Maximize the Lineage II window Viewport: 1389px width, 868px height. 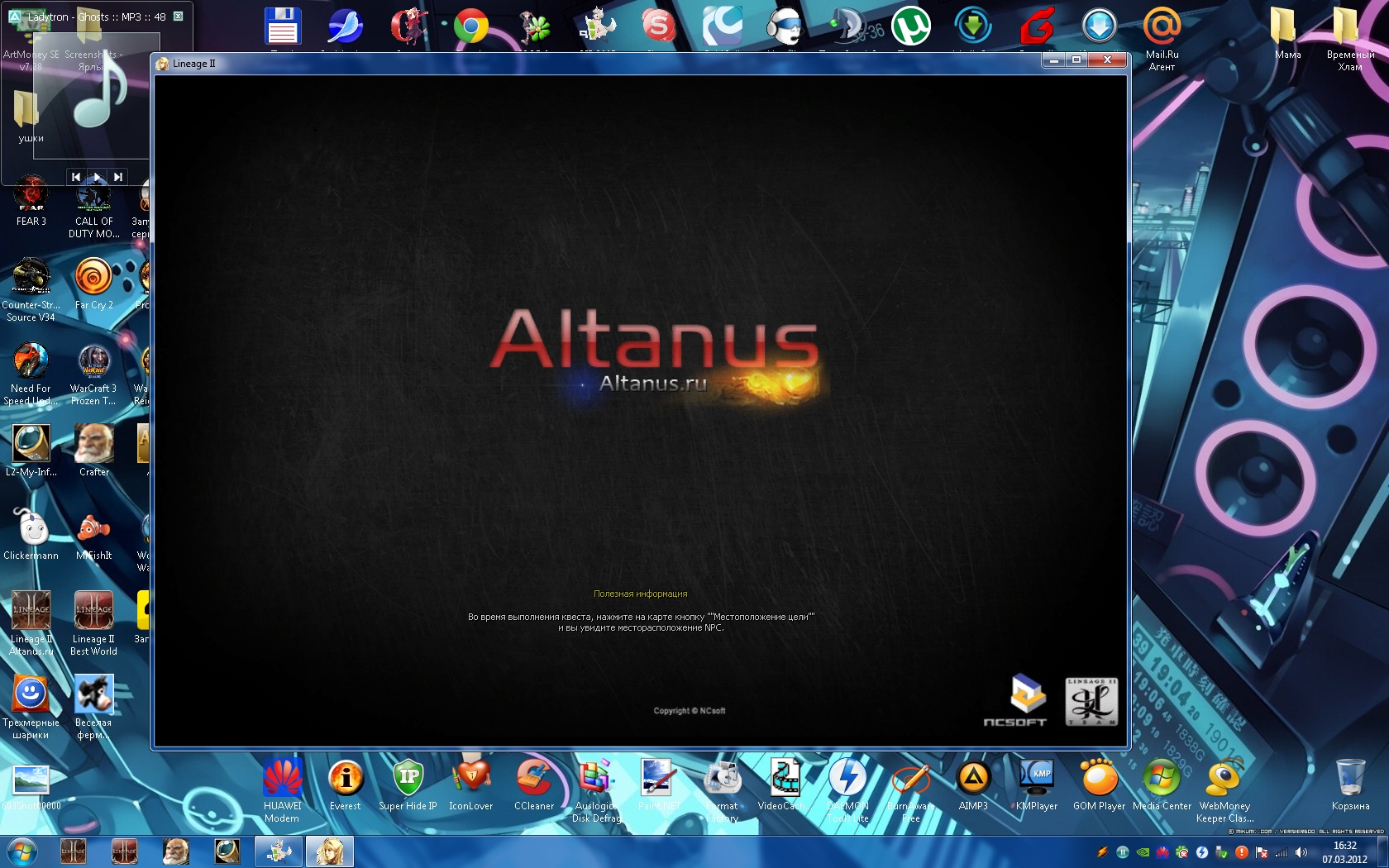click(1076, 60)
